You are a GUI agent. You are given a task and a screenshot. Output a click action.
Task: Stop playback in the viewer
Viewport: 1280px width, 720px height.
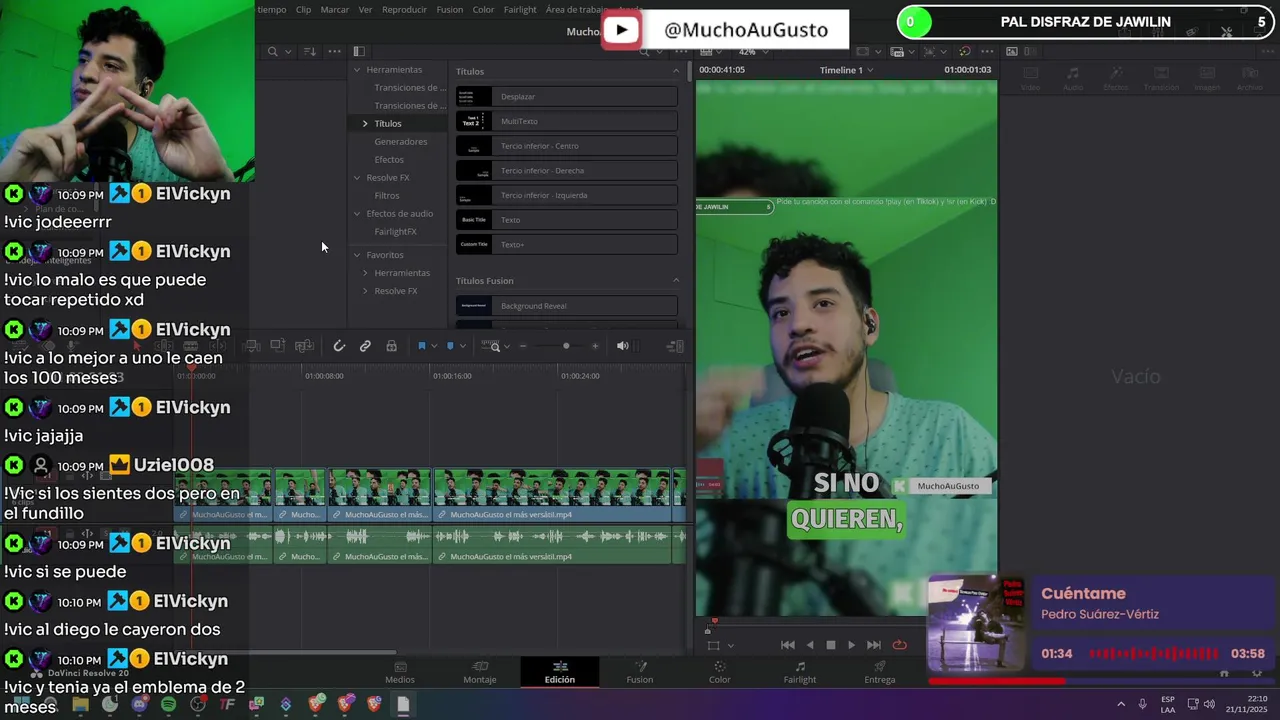tap(830, 645)
